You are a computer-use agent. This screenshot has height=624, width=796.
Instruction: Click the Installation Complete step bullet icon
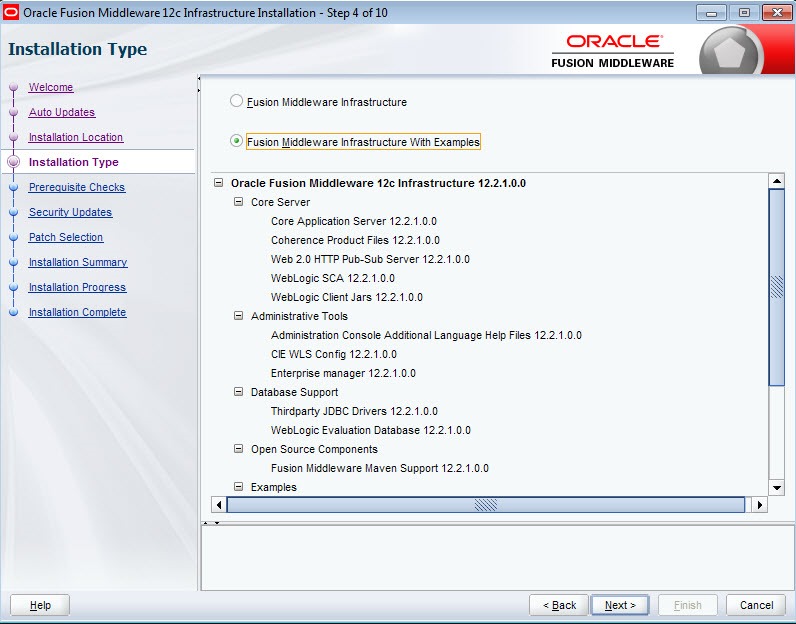click(x=14, y=312)
